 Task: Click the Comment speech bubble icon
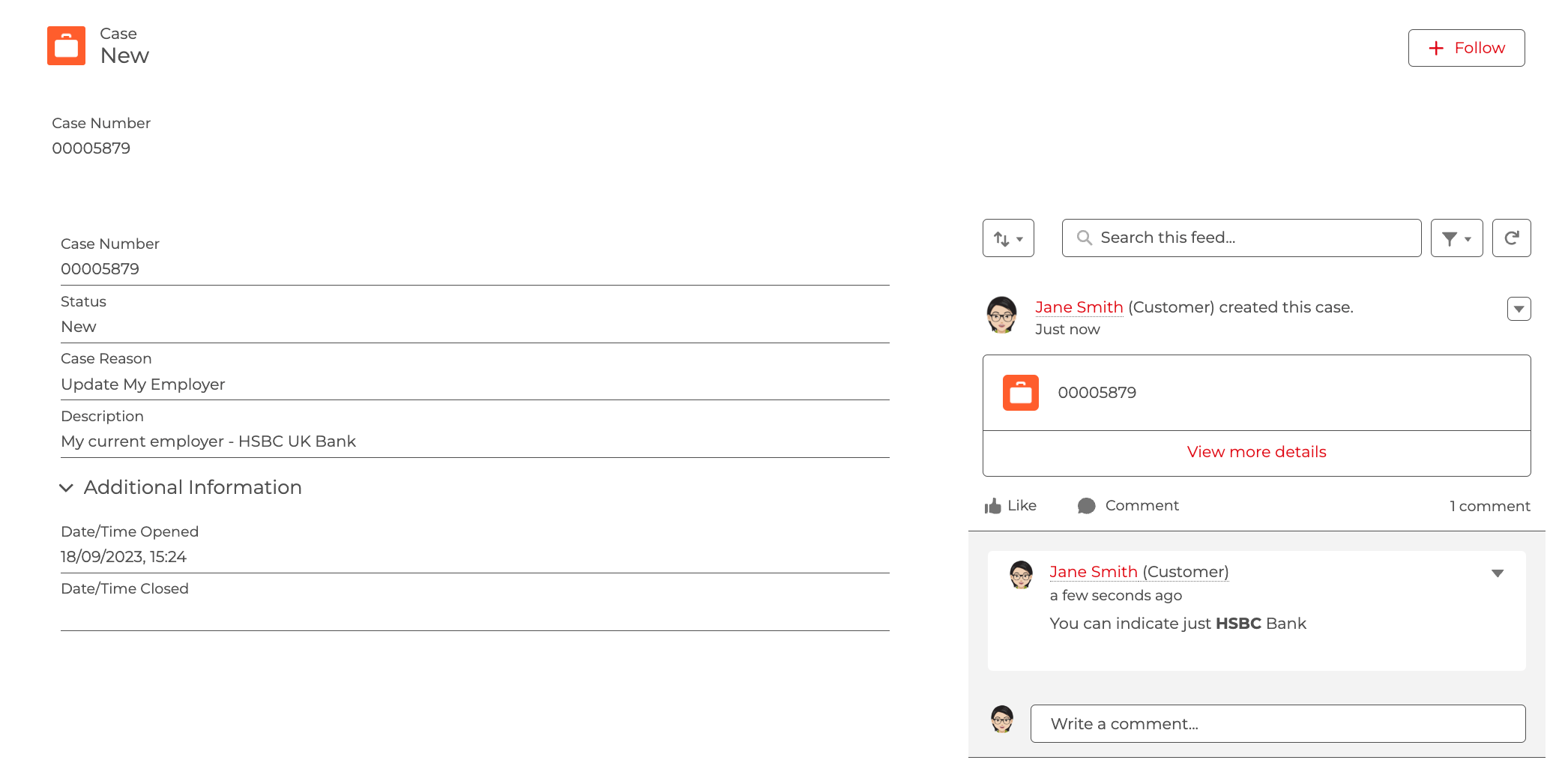[x=1086, y=506]
